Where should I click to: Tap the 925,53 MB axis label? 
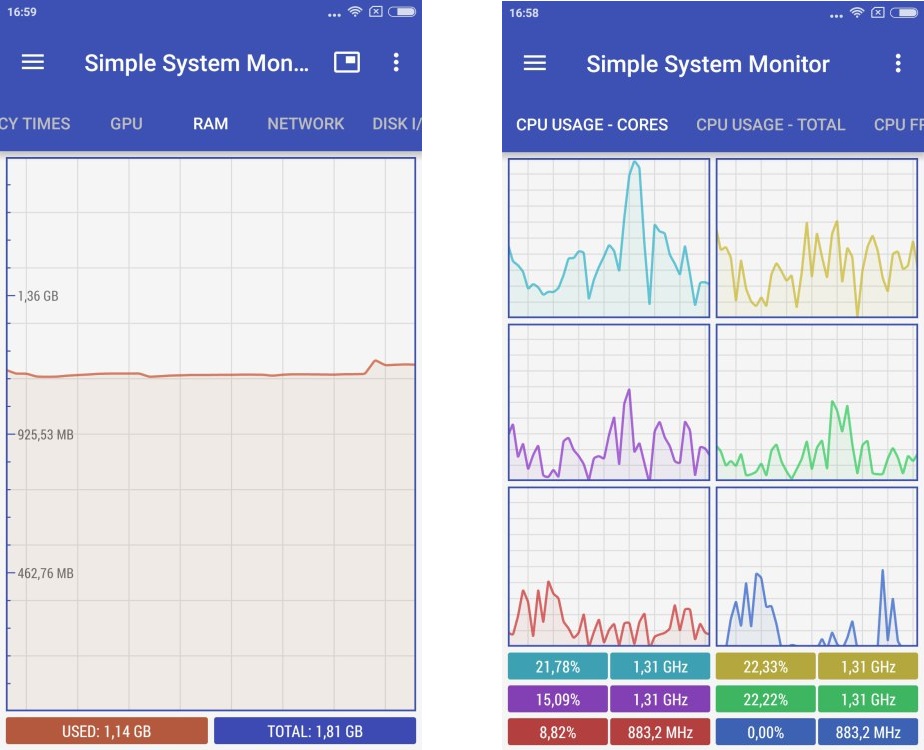coord(45,435)
